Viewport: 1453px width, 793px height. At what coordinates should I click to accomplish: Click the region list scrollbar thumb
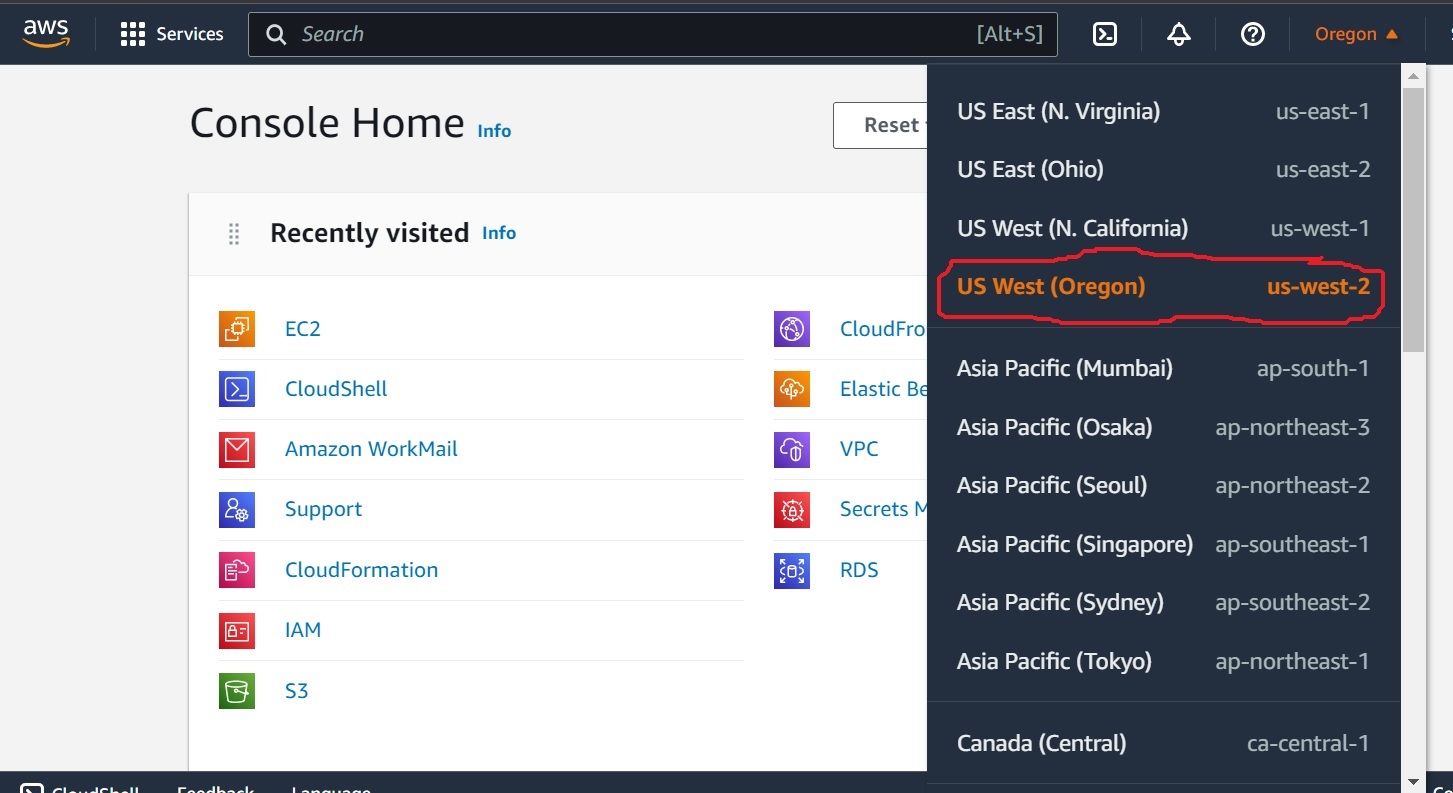1413,220
